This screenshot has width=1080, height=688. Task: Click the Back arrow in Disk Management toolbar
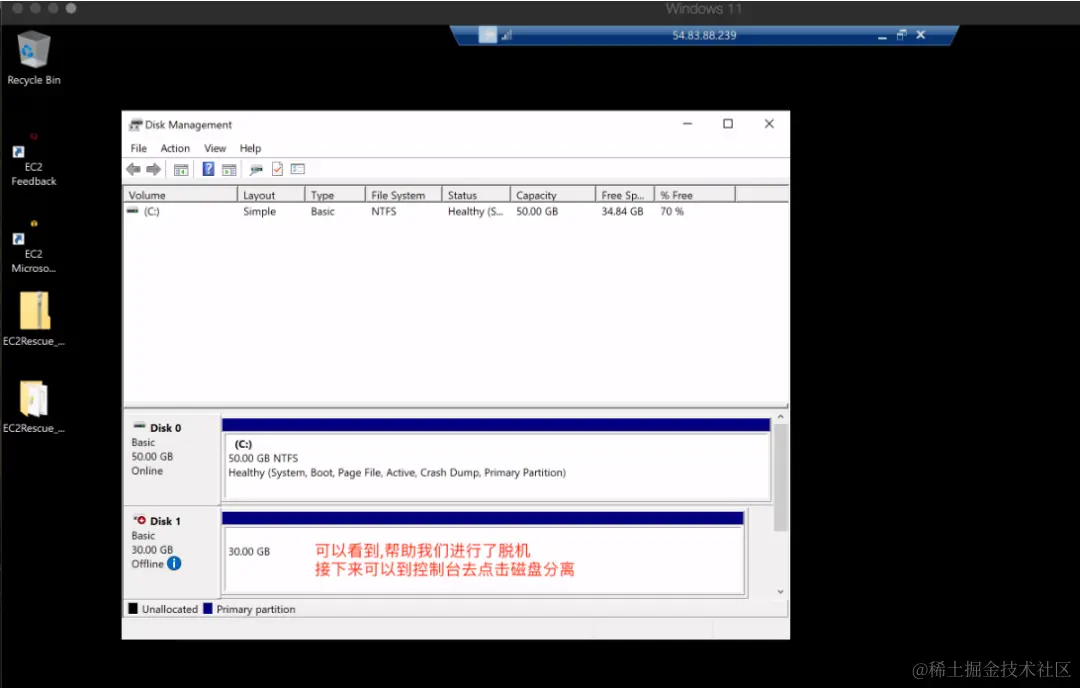(134, 169)
